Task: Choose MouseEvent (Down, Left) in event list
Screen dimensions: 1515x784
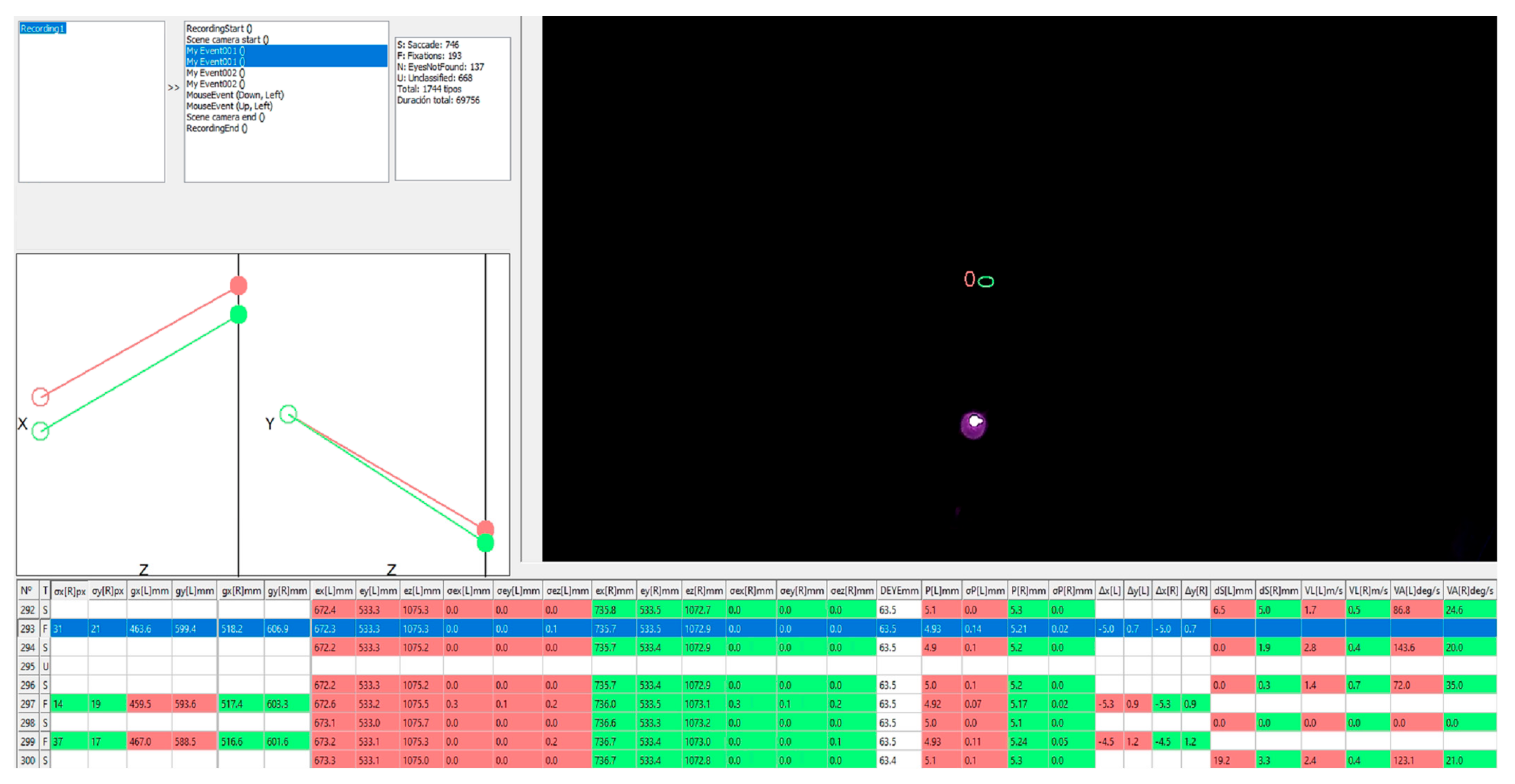Action: coord(234,95)
